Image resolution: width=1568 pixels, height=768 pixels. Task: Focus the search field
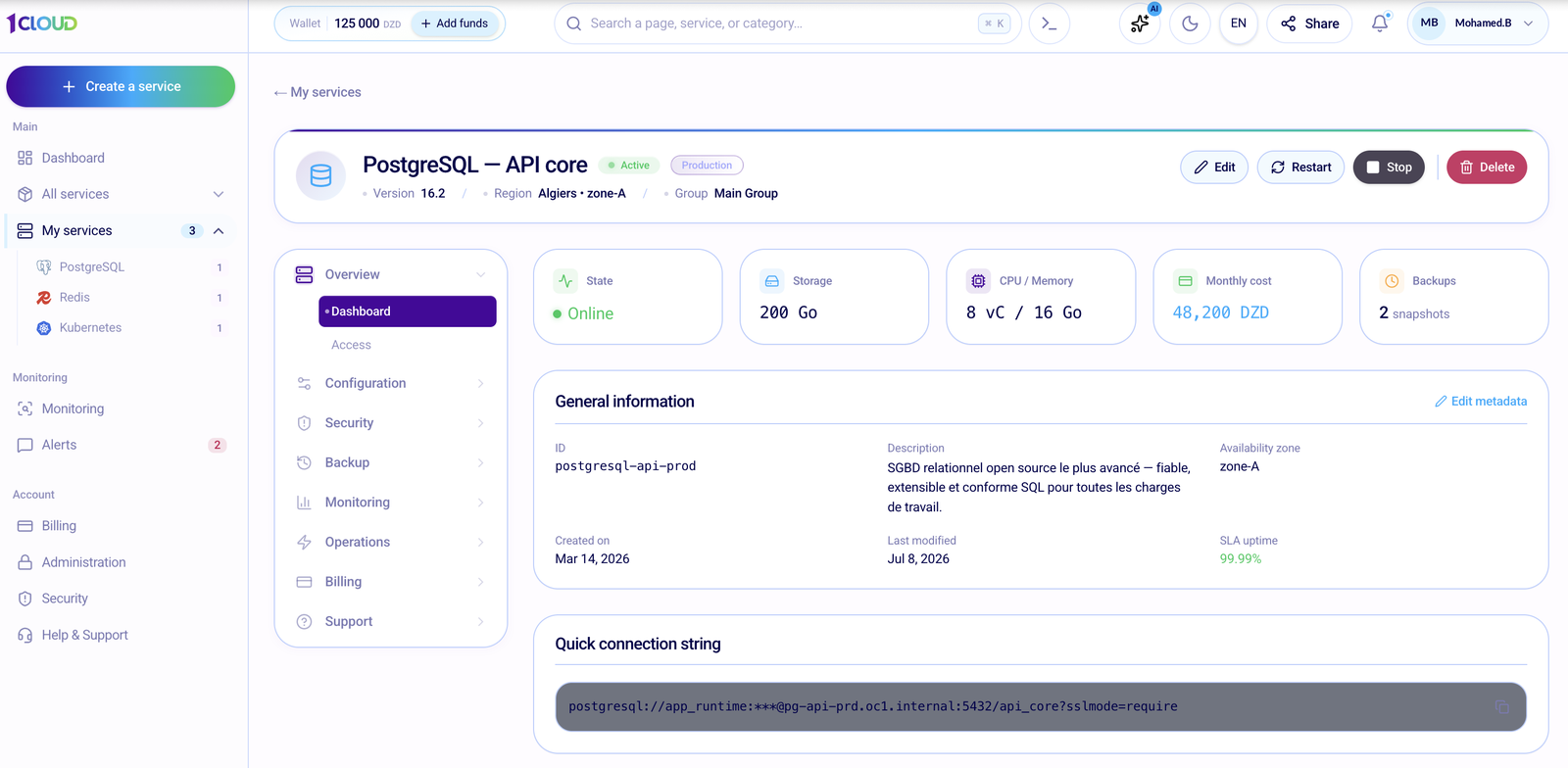[x=788, y=24]
